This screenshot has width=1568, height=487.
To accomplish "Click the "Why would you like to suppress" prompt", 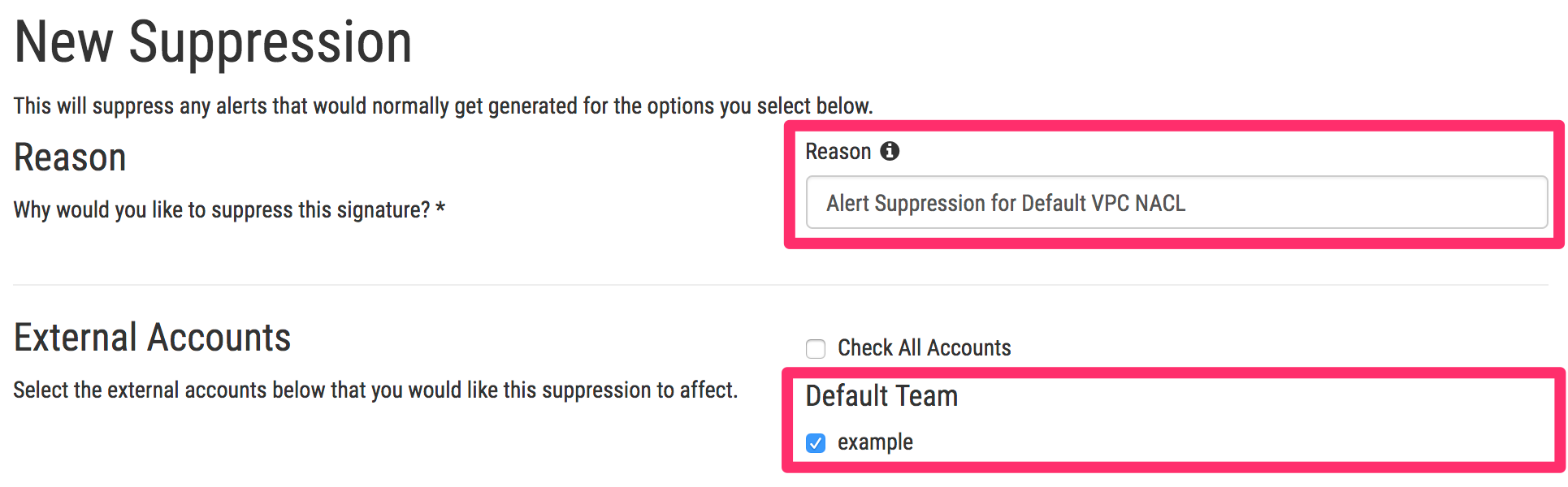I will point(221,210).
